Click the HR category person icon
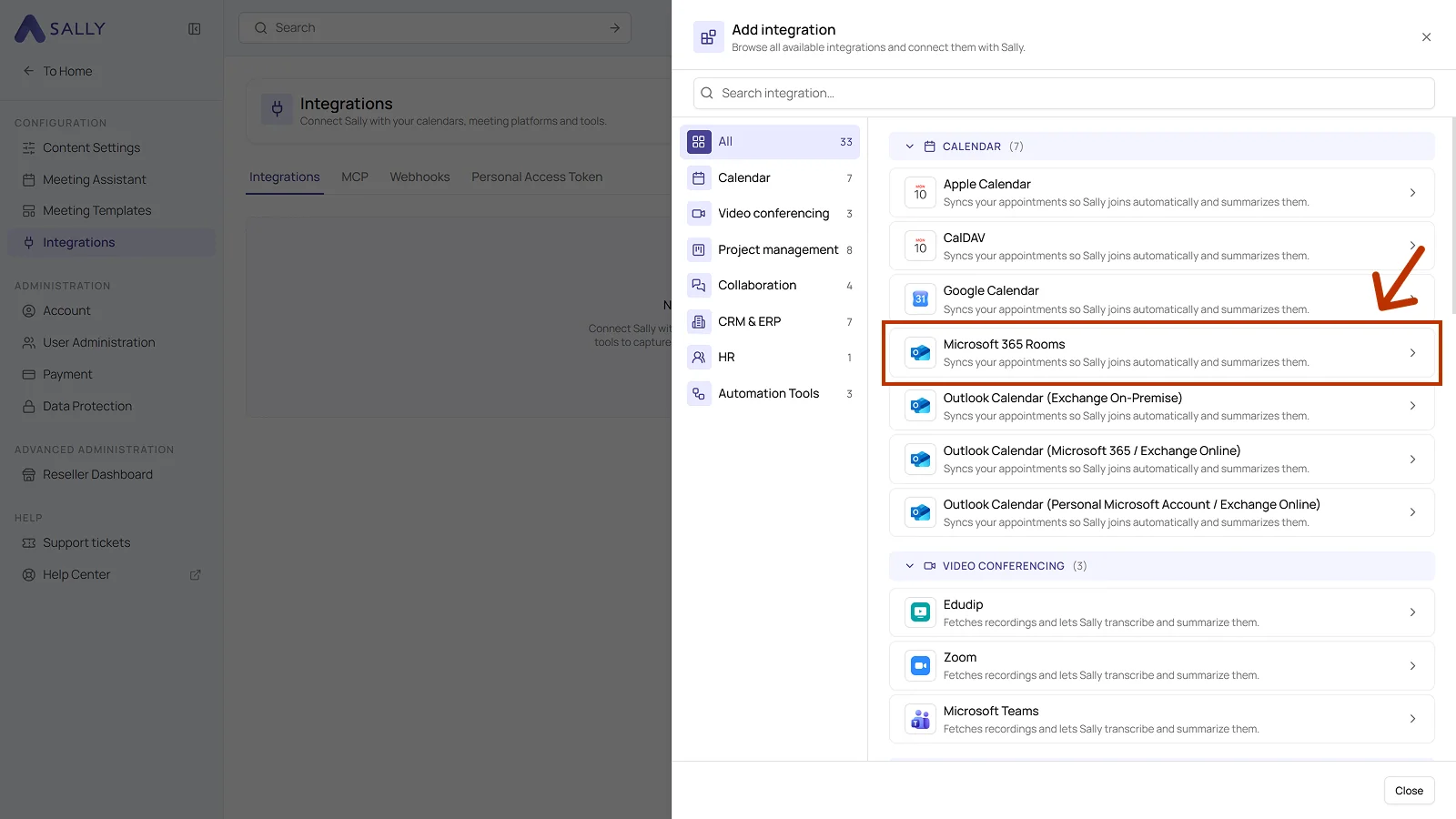Viewport: 1456px width, 819px height. (x=698, y=358)
